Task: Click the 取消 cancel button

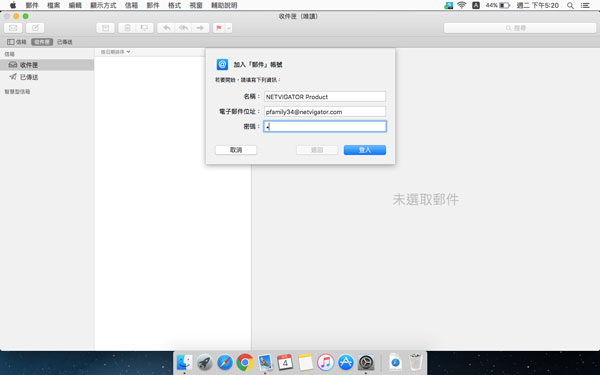Action: tap(236, 150)
